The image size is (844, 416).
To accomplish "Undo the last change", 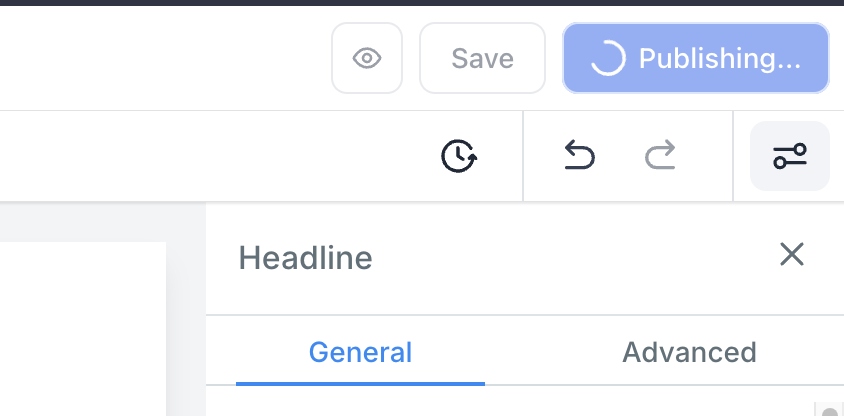I will [579, 156].
